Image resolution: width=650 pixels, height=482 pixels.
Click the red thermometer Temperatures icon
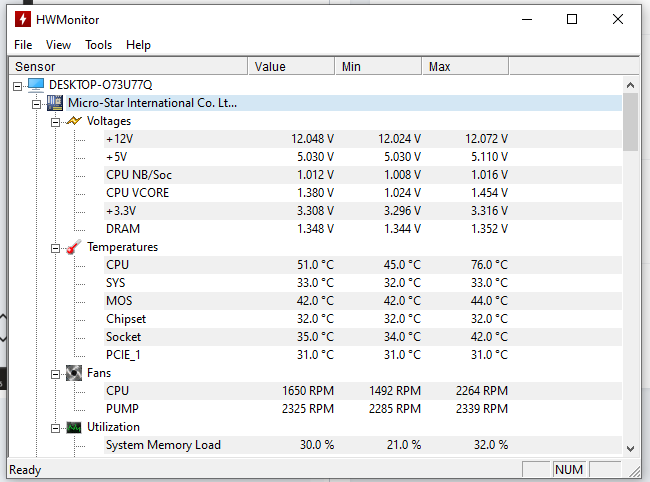pyautogui.click(x=74, y=247)
